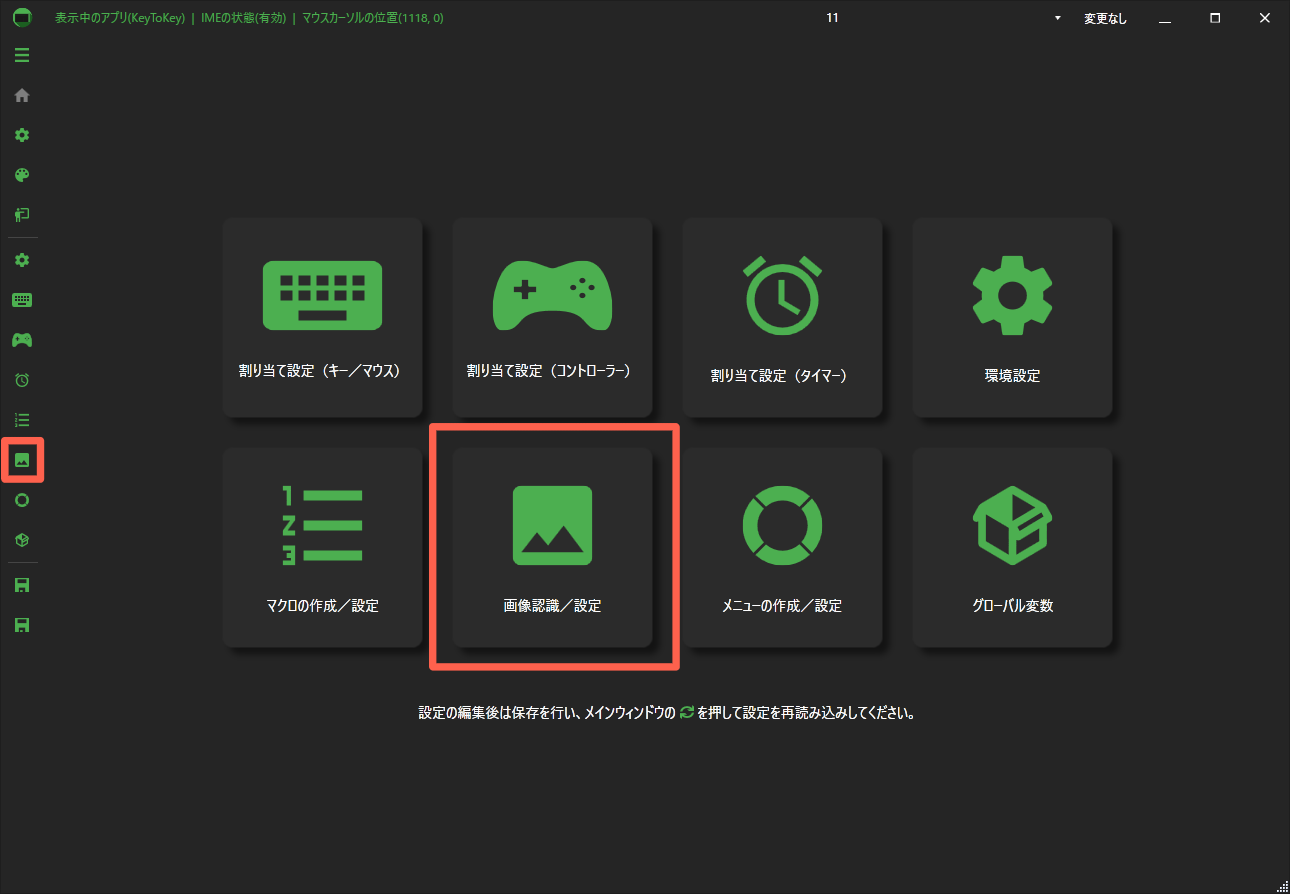
Task: Click the presenter-board icon below the palette
Action: click(22, 215)
